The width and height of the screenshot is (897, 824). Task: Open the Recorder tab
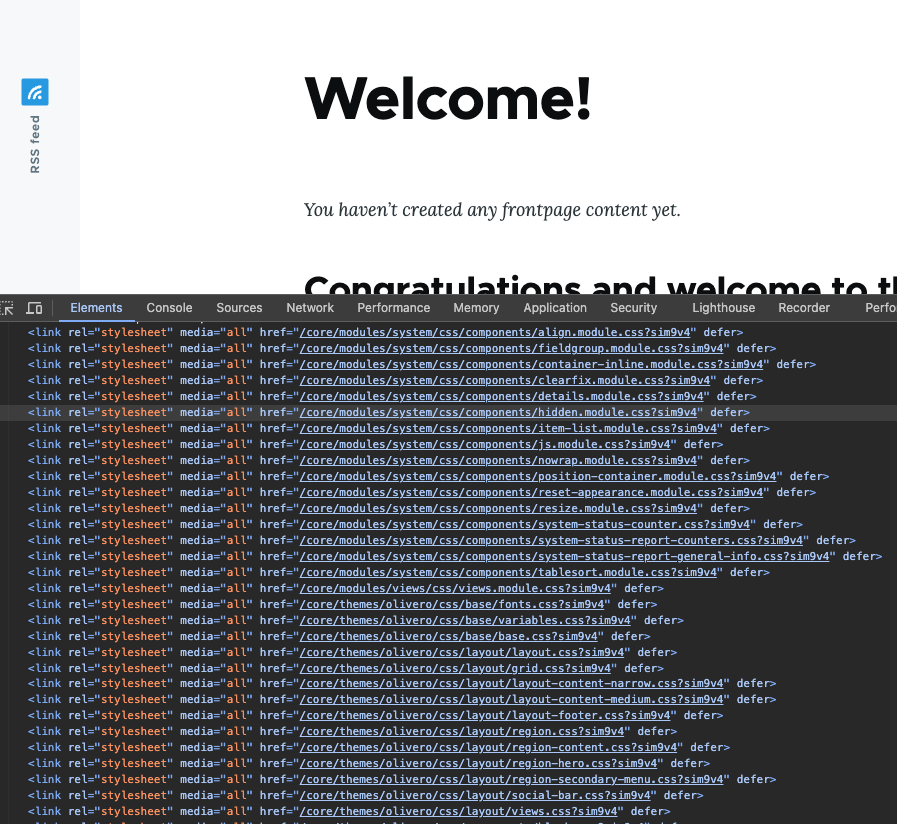click(x=804, y=308)
